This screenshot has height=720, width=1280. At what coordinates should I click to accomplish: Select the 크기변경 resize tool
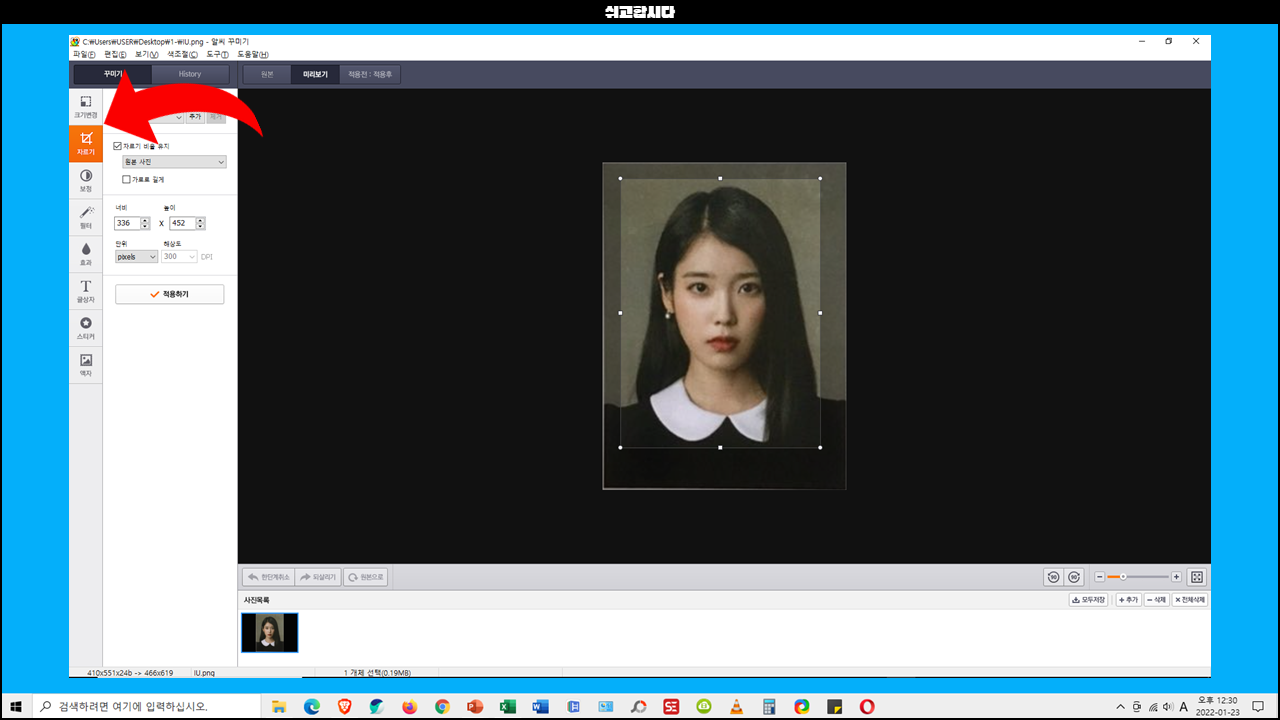[x=86, y=106]
